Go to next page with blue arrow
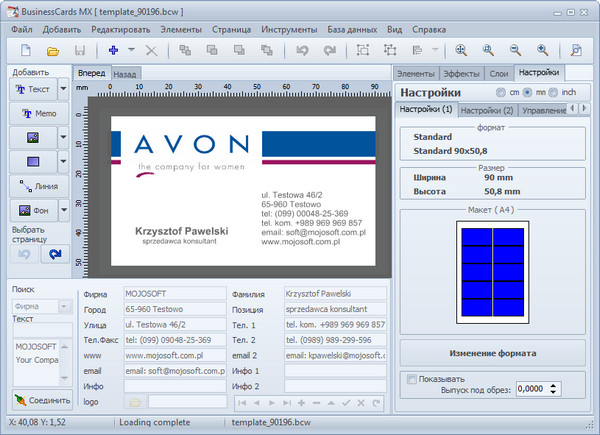This screenshot has width=600, height=435. (x=53, y=254)
